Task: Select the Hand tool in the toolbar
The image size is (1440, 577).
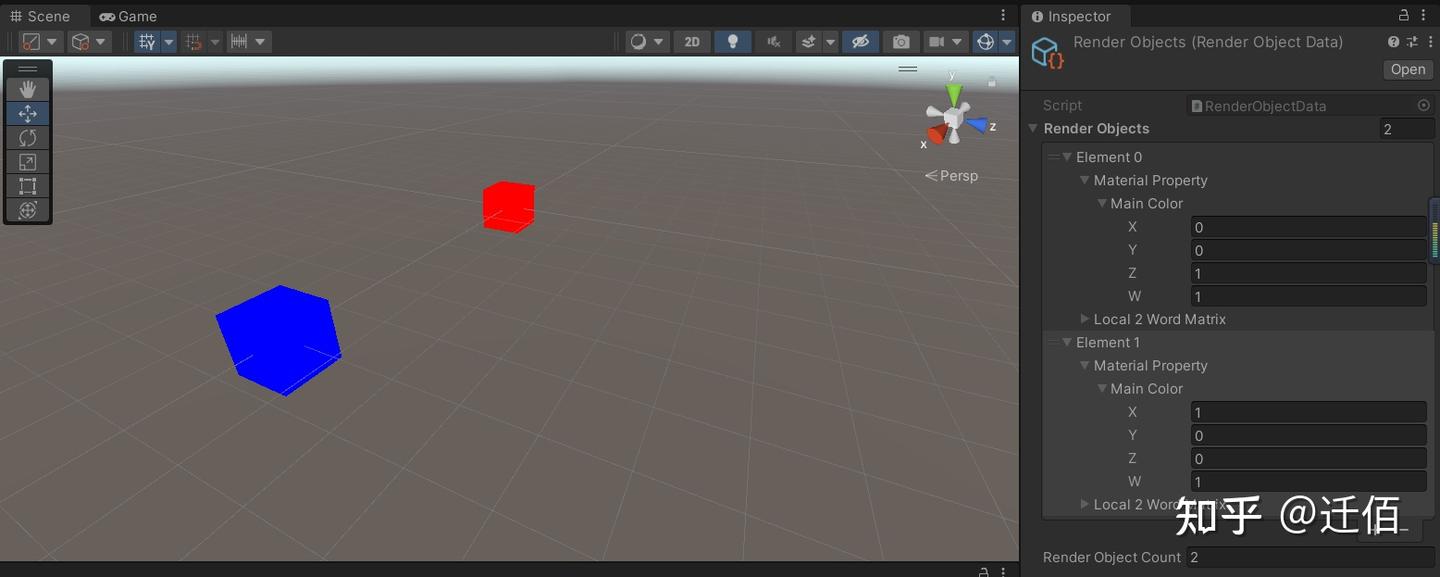Action: (27, 89)
